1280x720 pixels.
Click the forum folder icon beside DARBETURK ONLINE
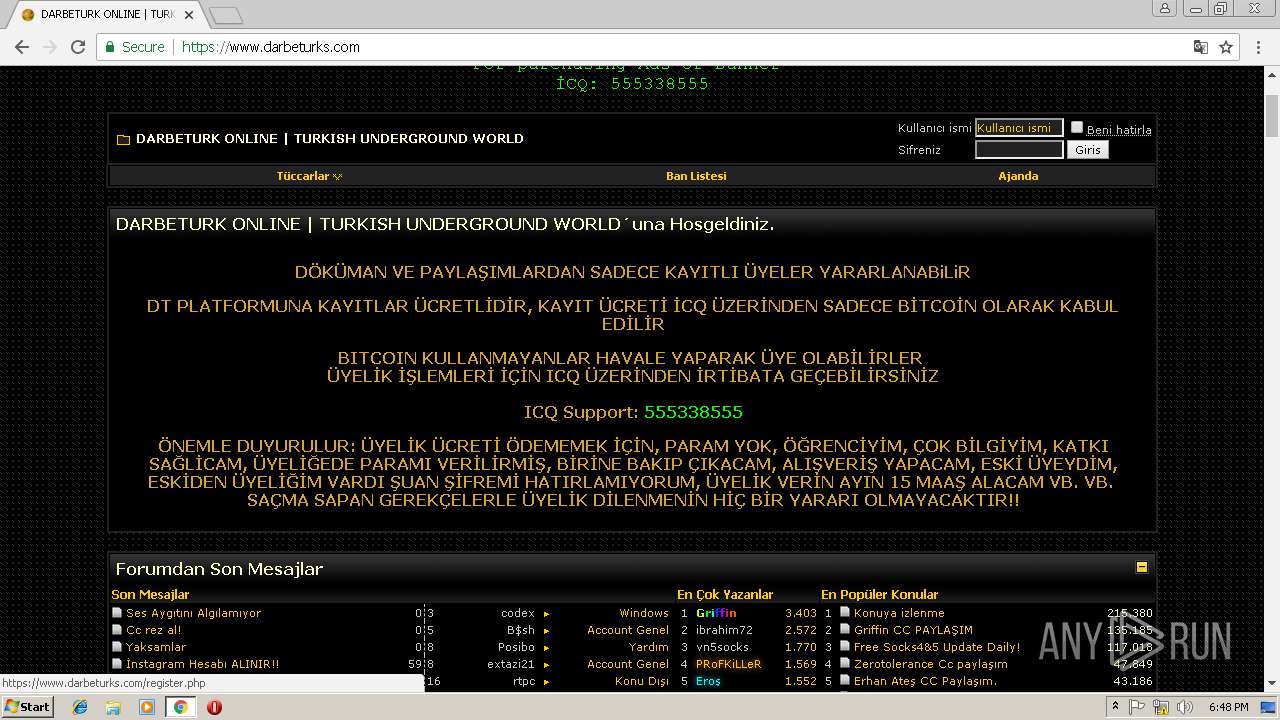(x=124, y=139)
